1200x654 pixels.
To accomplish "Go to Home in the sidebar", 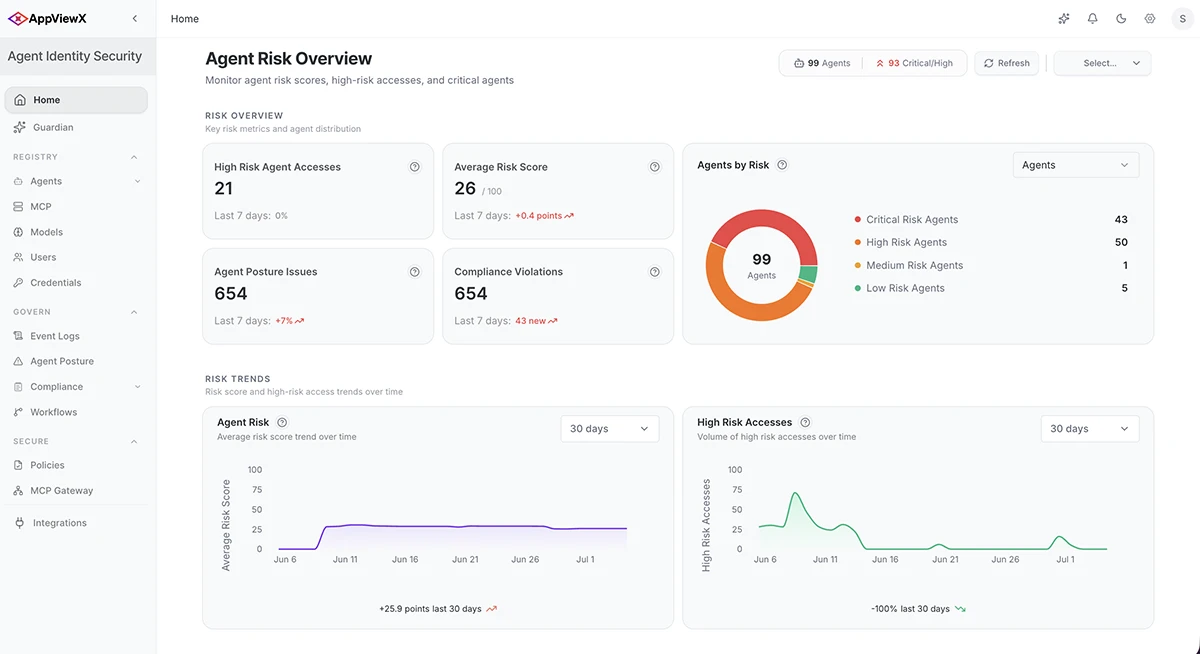I will tap(76, 100).
